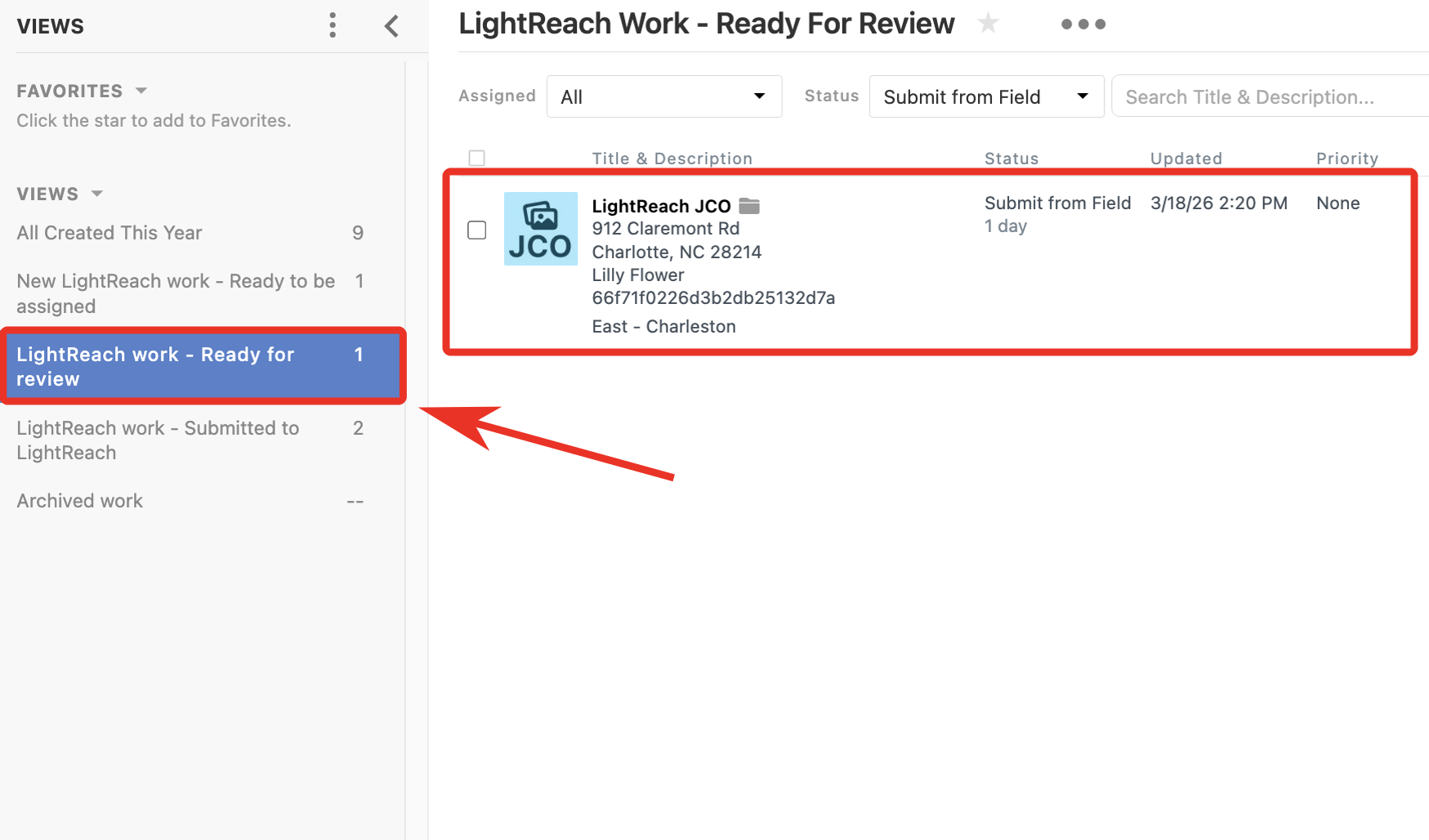Open the three-dot menu in the Views panel
The height and width of the screenshot is (840, 1429).
click(333, 25)
